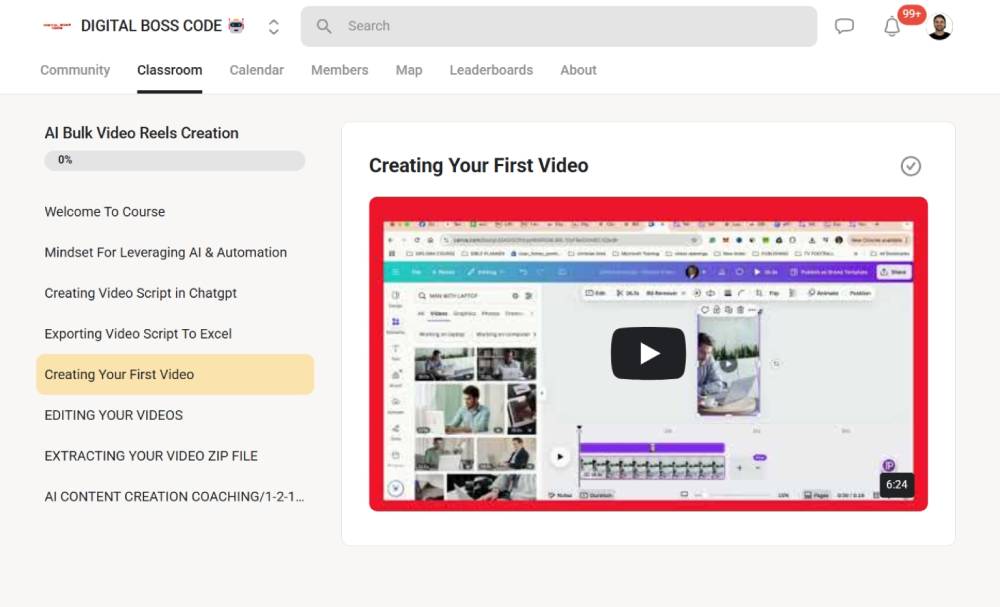Screen dimensions: 1000x607
Task: Expand the community switcher arrows
Action: [x=274, y=27]
